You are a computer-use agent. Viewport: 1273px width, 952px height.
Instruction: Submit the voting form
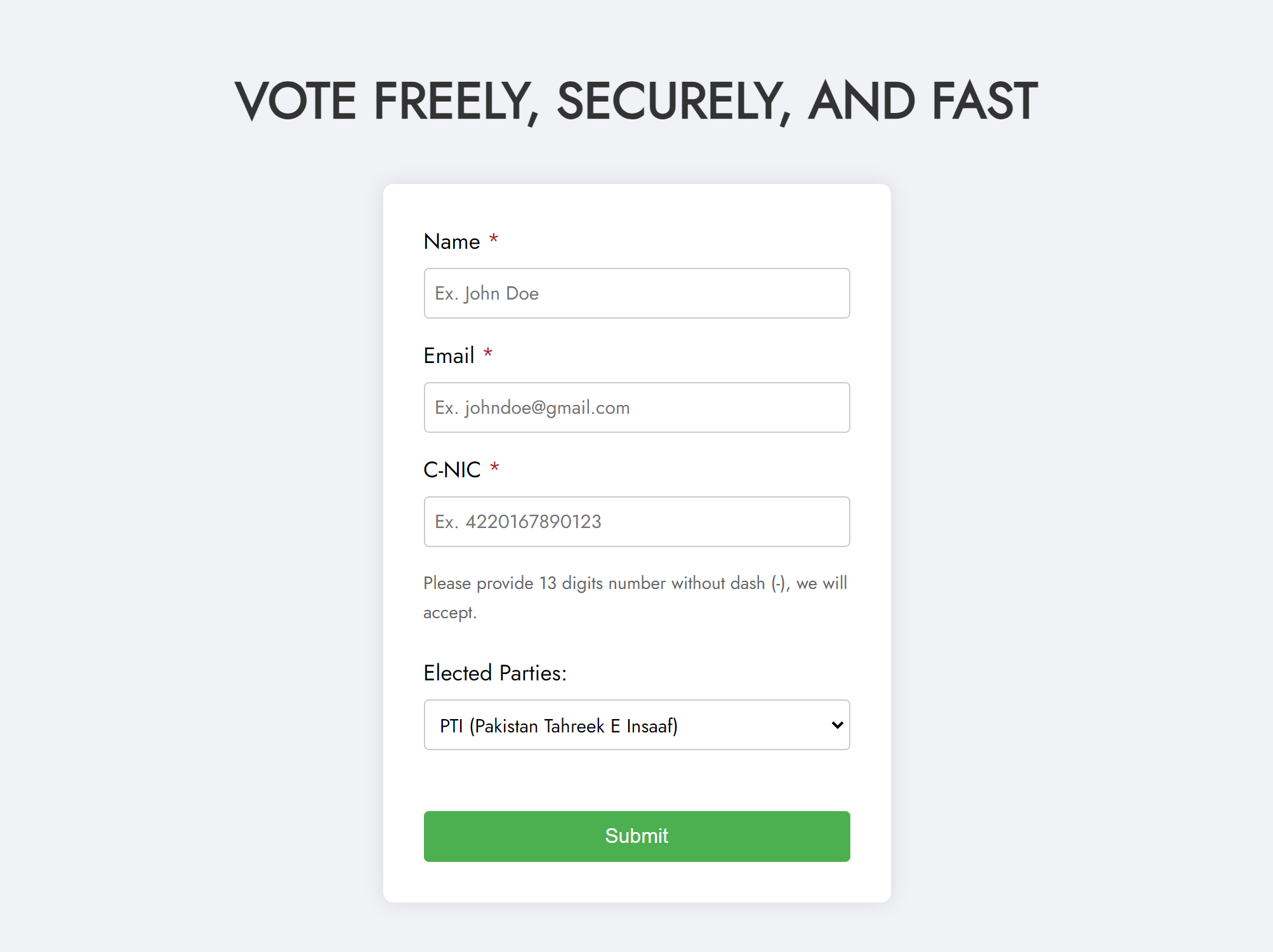[636, 836]
